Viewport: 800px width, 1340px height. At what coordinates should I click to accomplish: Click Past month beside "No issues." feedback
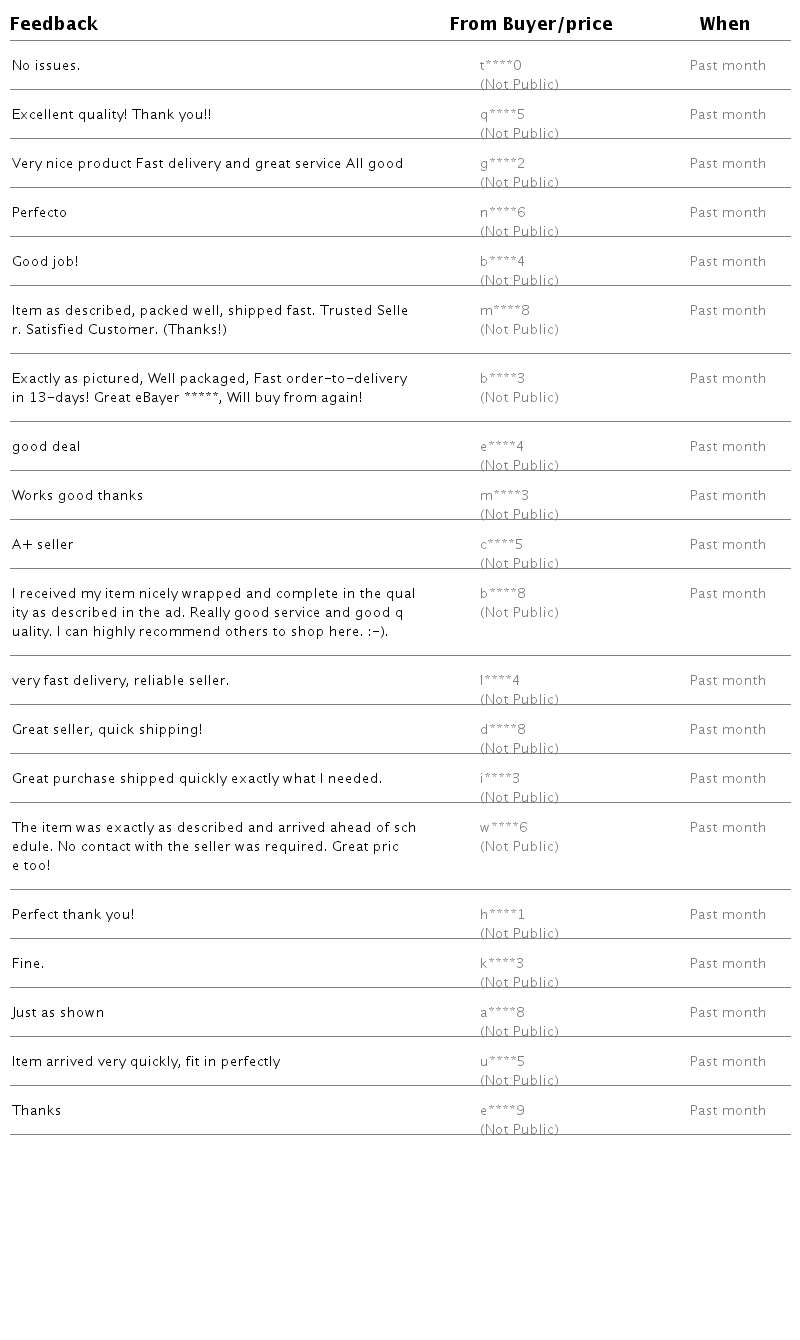click(727, 66)
